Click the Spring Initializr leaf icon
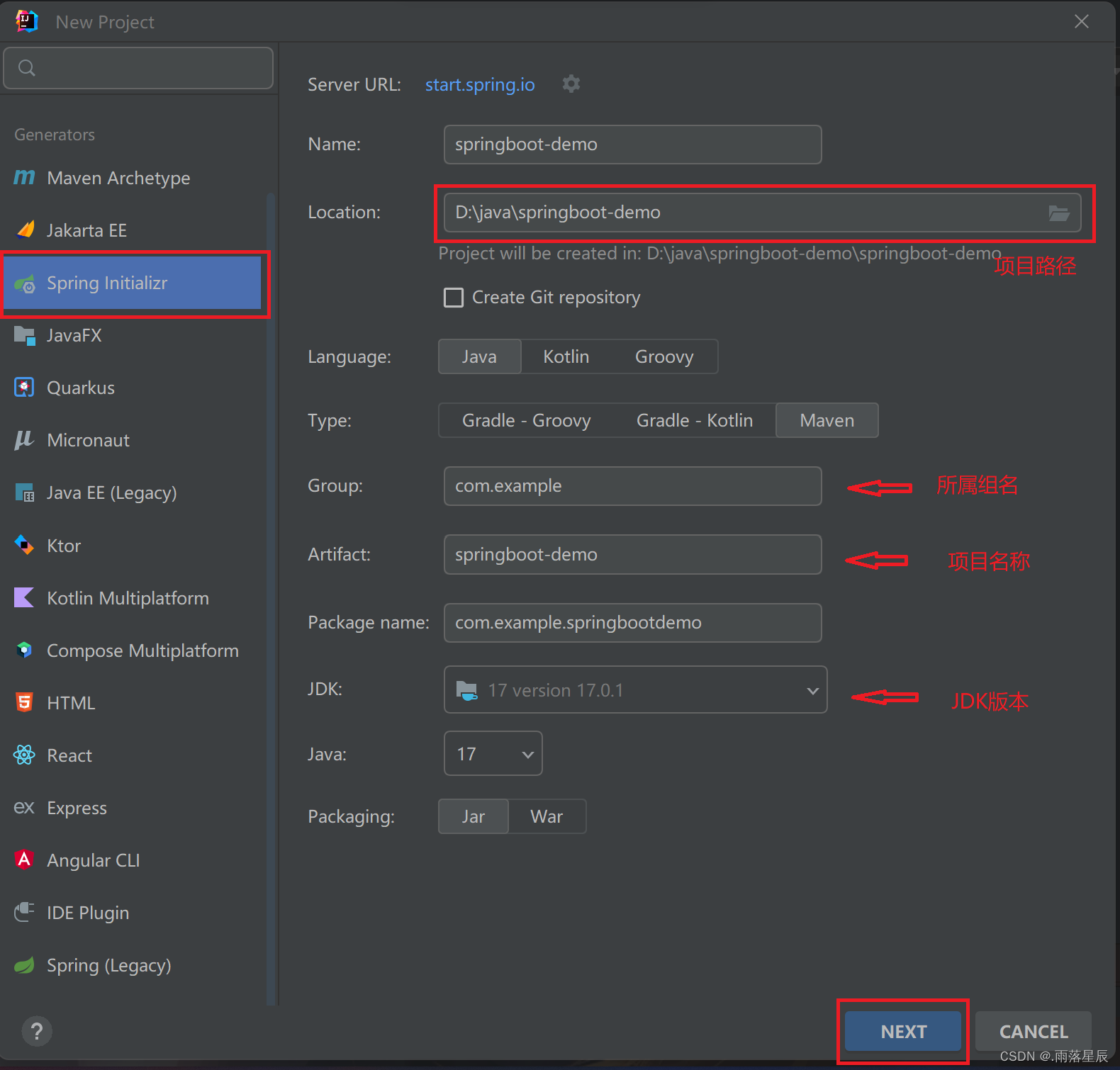 click(x=25, y=283)
